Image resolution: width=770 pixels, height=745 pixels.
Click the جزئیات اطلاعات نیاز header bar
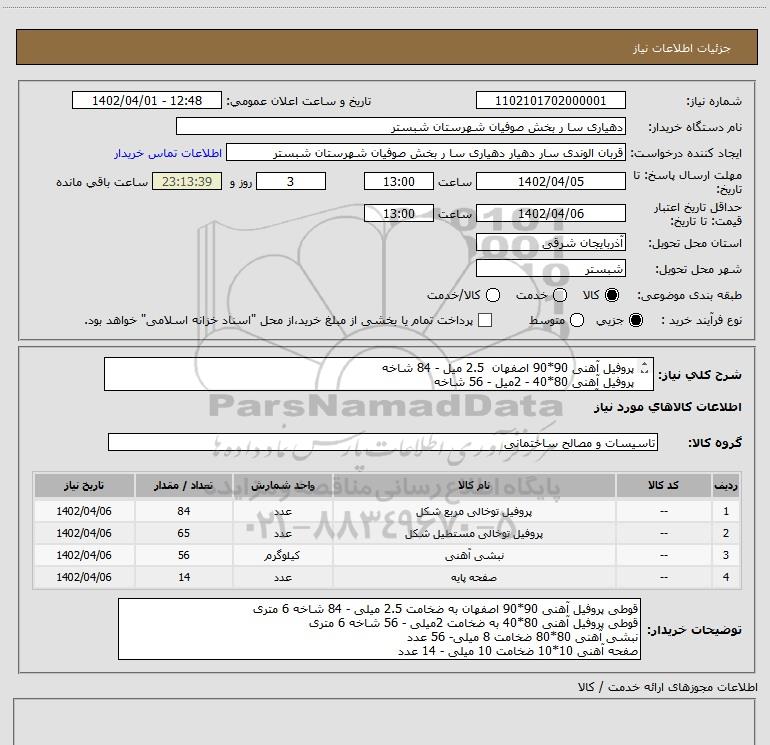[387, 47]
